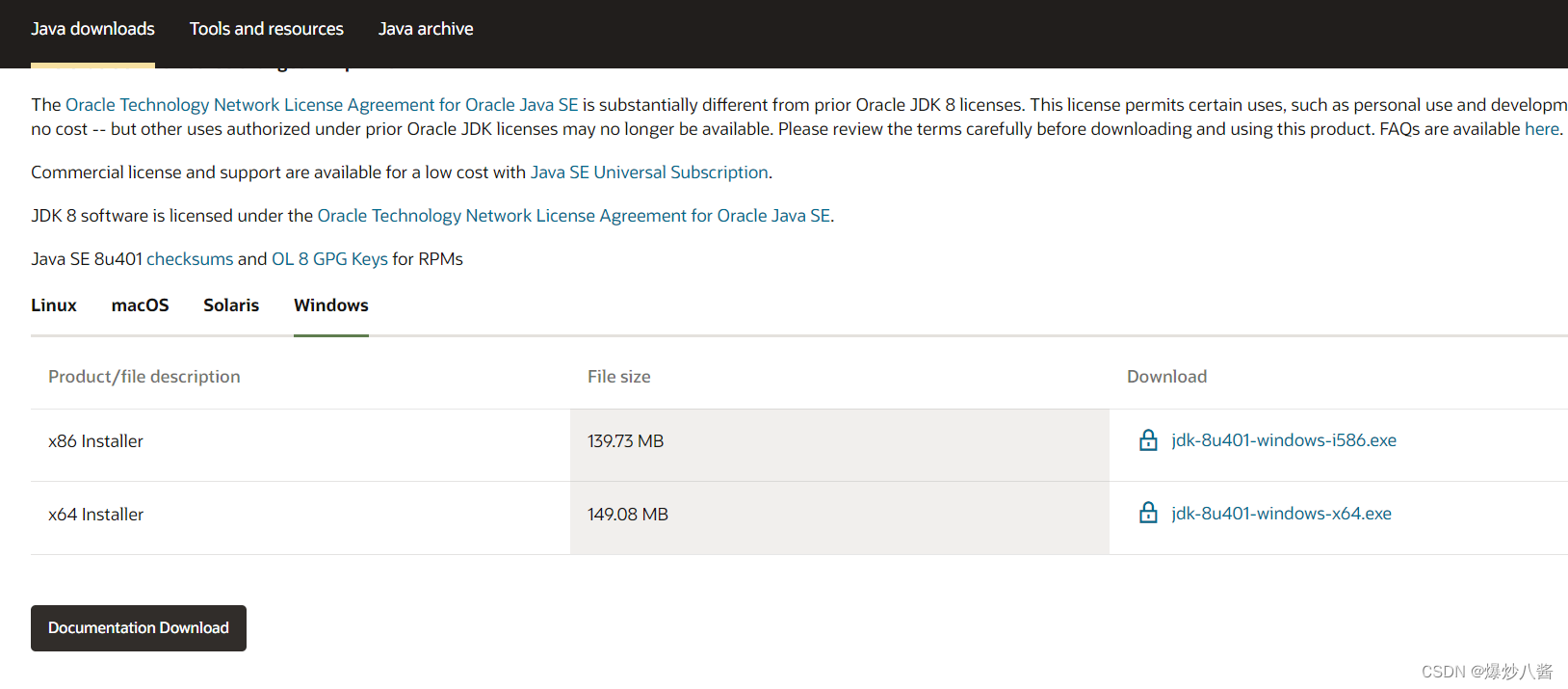Download jdk-8u401-windows-x64.exe
1568x689 pixels.
(x=1281, y=514)
